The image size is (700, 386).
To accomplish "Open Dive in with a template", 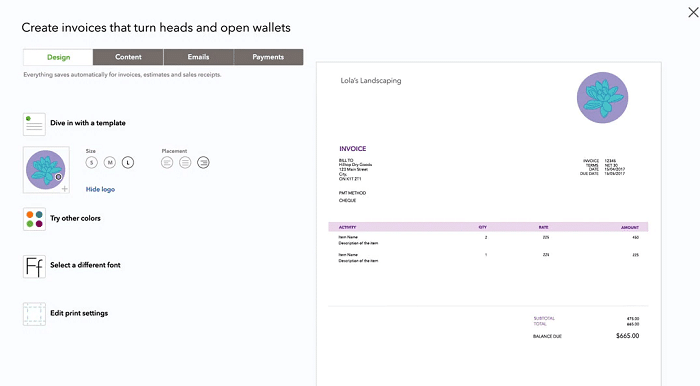I will pos(88,123).
